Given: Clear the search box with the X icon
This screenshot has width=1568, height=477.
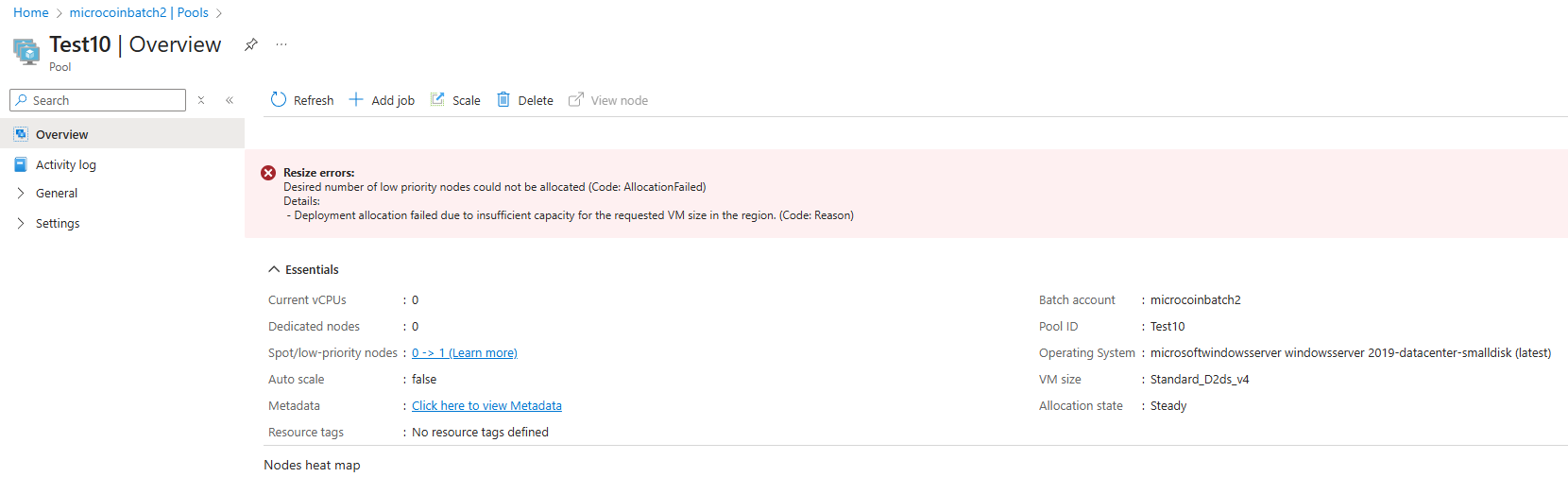Looking at the screenshot, I should [201, 100].
